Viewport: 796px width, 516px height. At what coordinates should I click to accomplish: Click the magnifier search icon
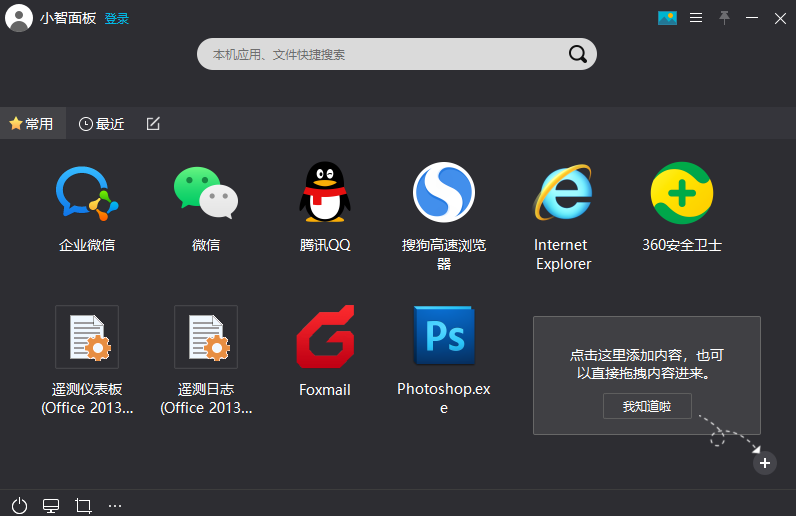(x=577, y=54)
